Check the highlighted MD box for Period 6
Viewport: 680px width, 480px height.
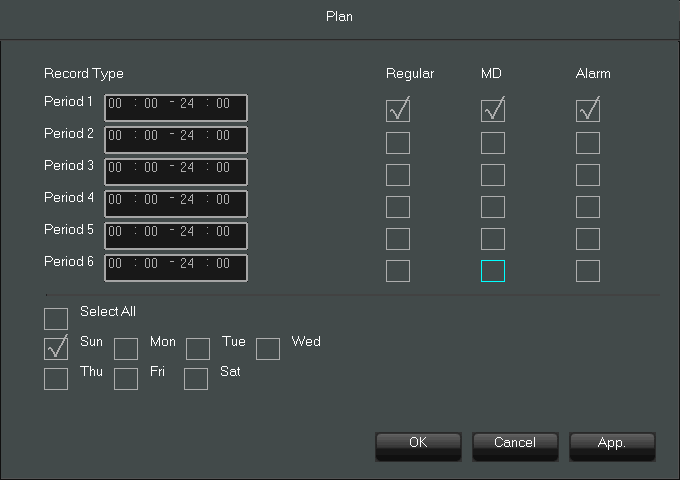(x=493, y=271)
